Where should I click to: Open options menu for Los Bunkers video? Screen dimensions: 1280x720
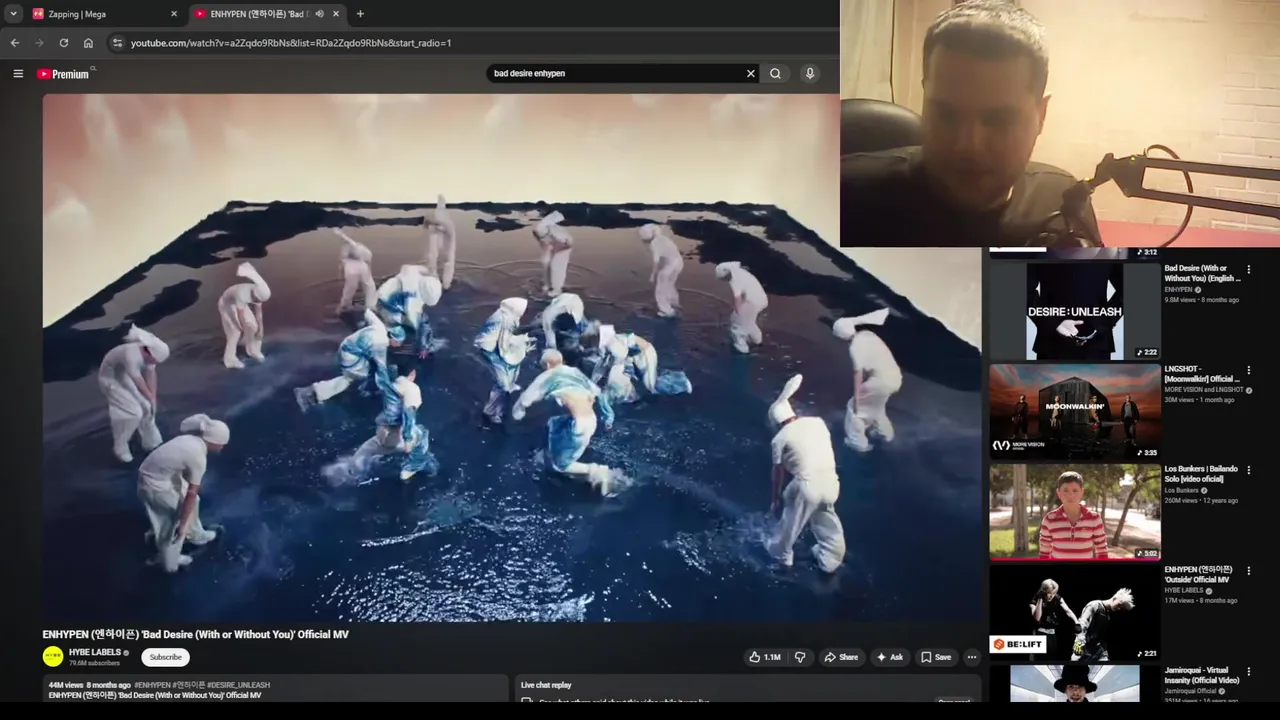(1248, 470)
